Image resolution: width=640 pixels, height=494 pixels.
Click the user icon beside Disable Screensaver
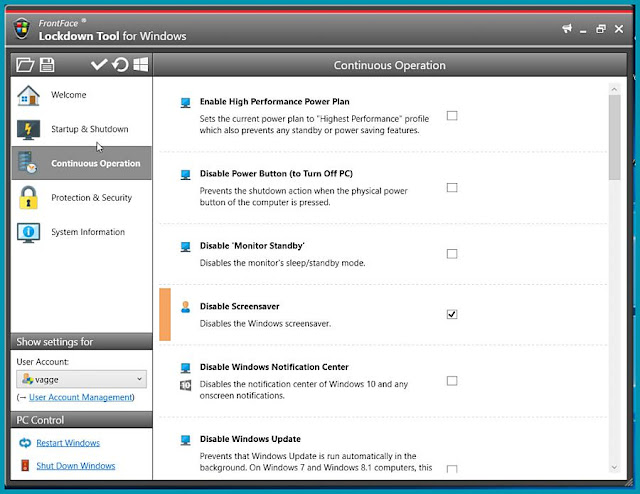tap(185, 307)
